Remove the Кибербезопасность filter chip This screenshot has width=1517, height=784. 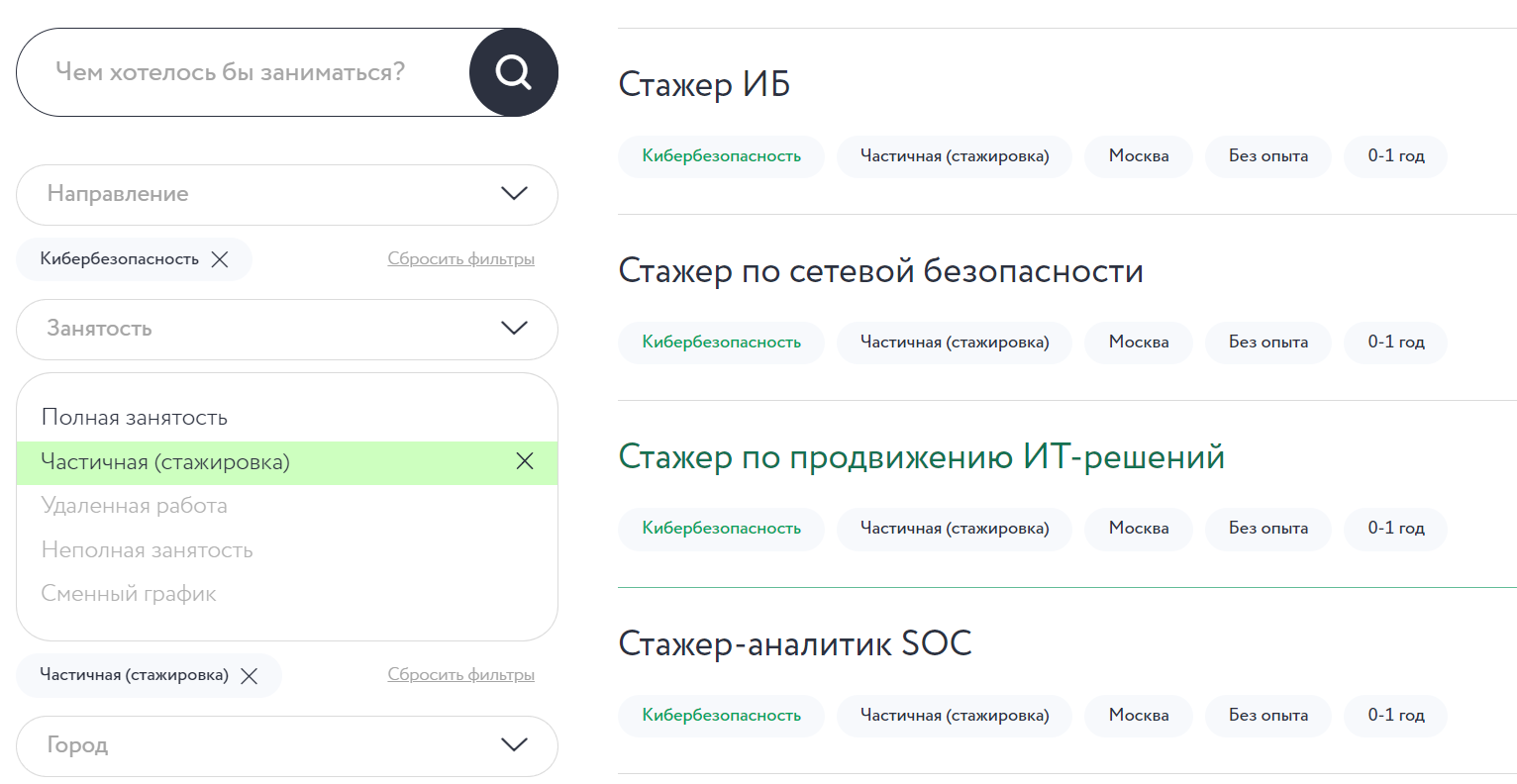click(x=220, y=259)
